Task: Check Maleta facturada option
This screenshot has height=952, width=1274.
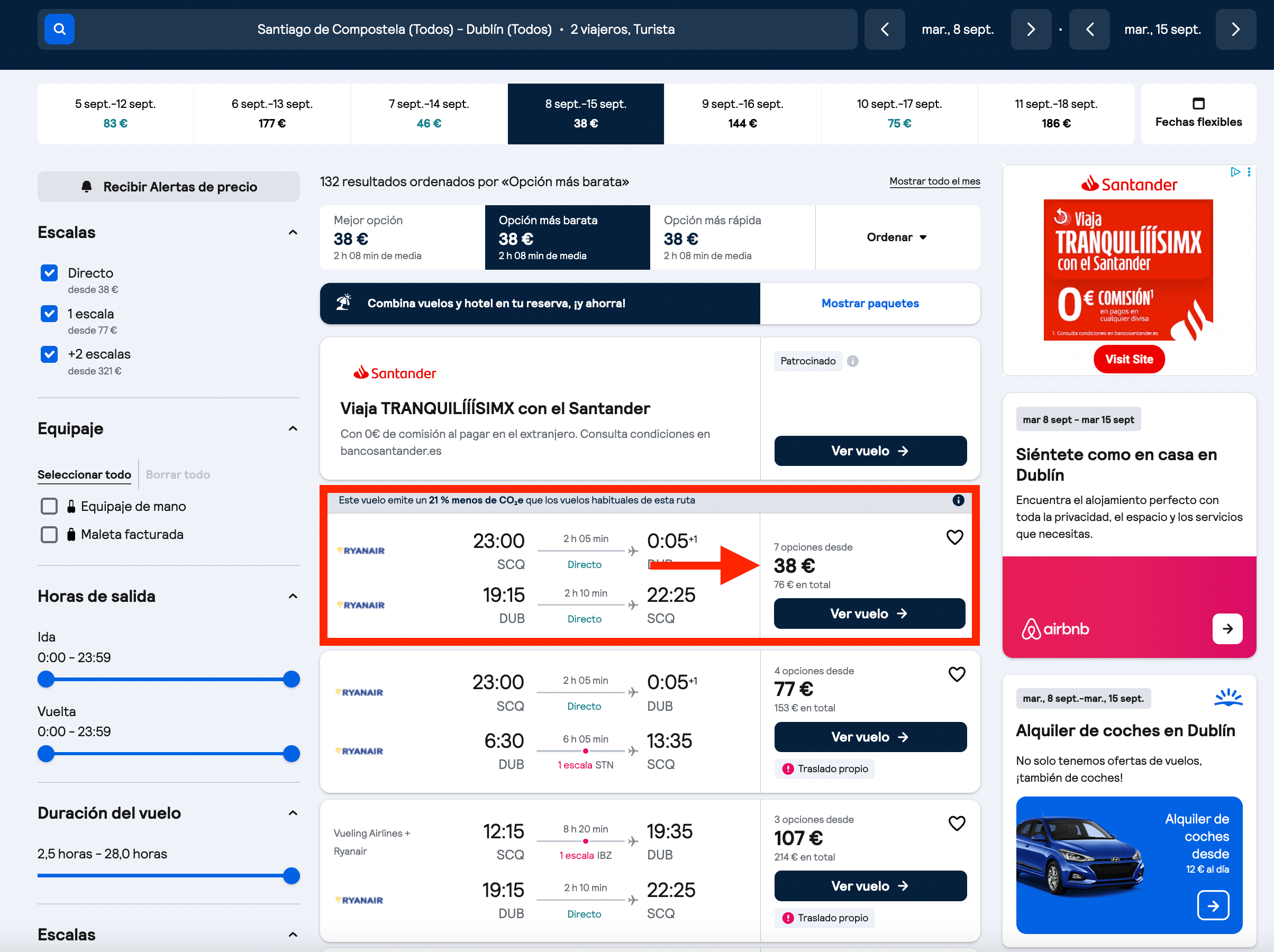Action: click(x=50, y=535)
